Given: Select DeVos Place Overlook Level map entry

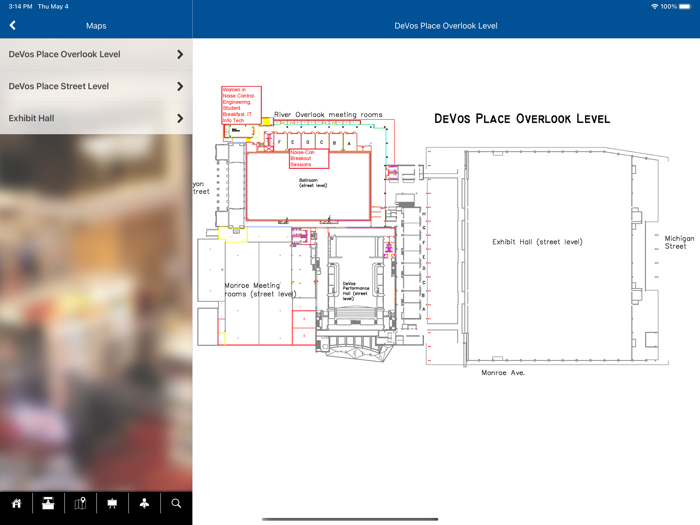Looking at the screenshot, I should tap(96, 54).
